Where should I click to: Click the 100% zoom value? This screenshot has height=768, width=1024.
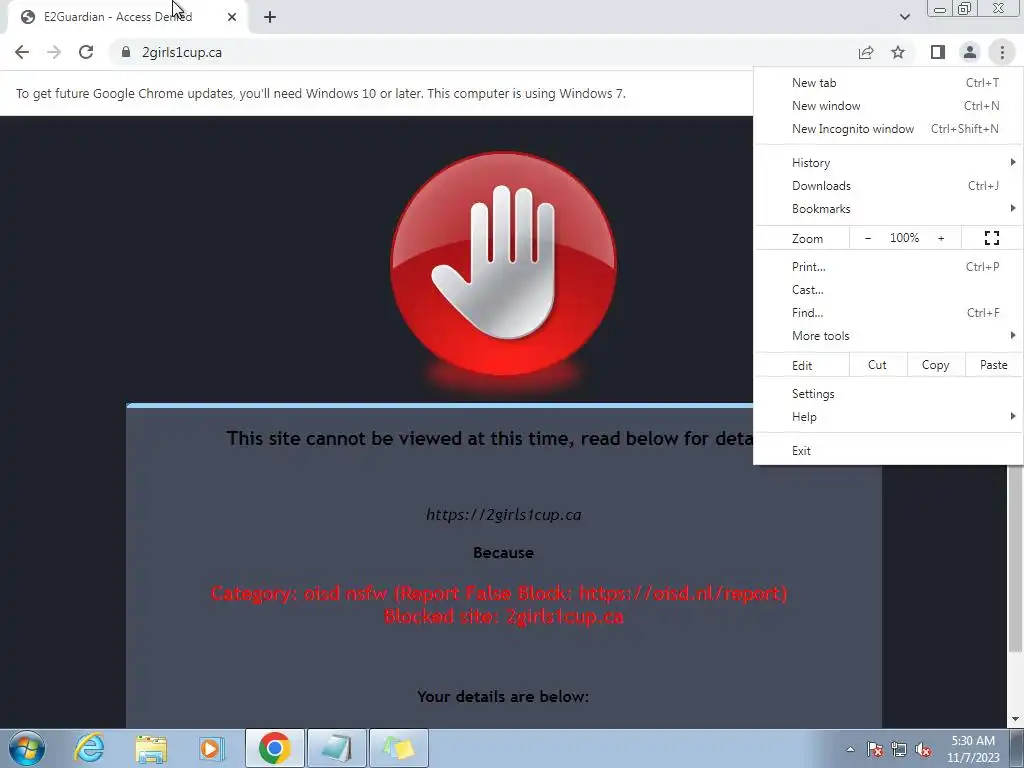[x=904, y=238]
